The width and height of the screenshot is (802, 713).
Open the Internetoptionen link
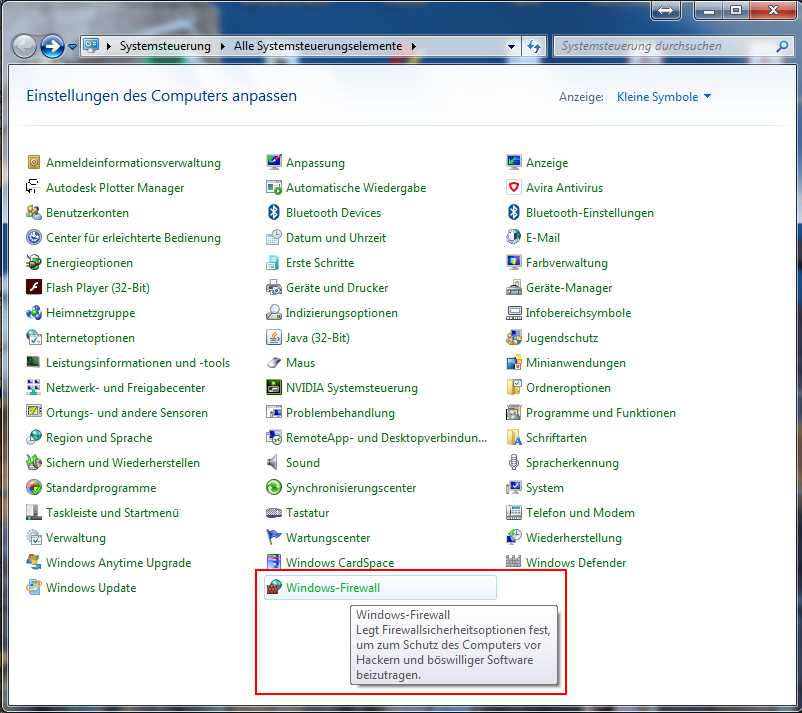coord(90,338)
